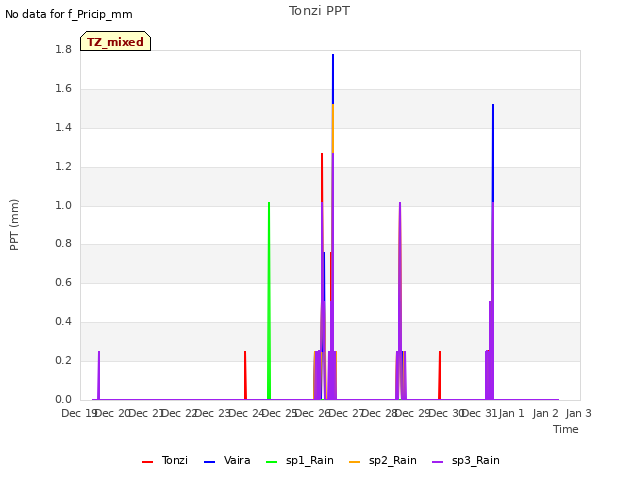Image resolution: width=640 pixels, height=480 pixels.
Task: Click the orange sp2_Rain legend swatch
Action: point(355,462)
